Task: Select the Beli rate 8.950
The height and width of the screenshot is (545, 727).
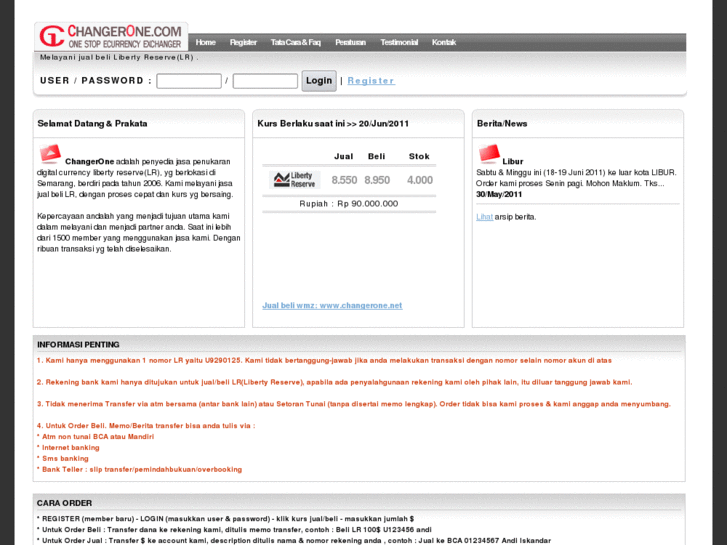Action: [377, 180]
